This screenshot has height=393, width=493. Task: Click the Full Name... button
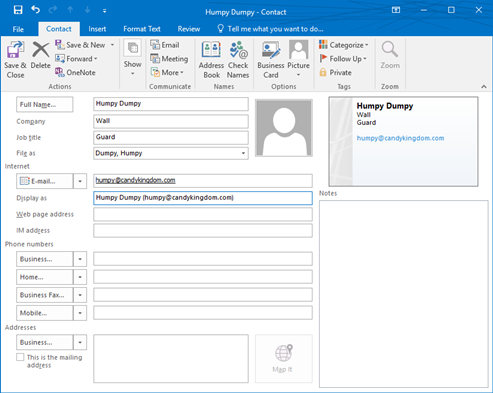[x=44, y=104]
